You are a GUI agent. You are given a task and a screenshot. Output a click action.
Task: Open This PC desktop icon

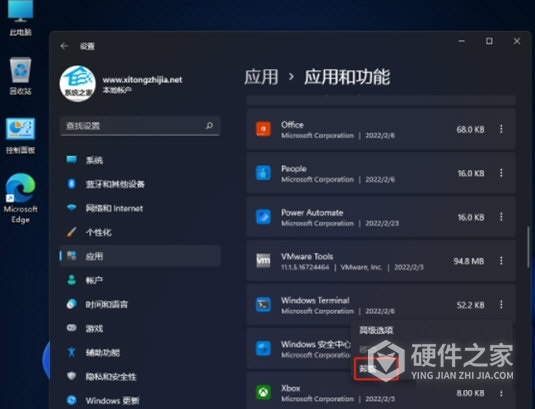point(20,17)
